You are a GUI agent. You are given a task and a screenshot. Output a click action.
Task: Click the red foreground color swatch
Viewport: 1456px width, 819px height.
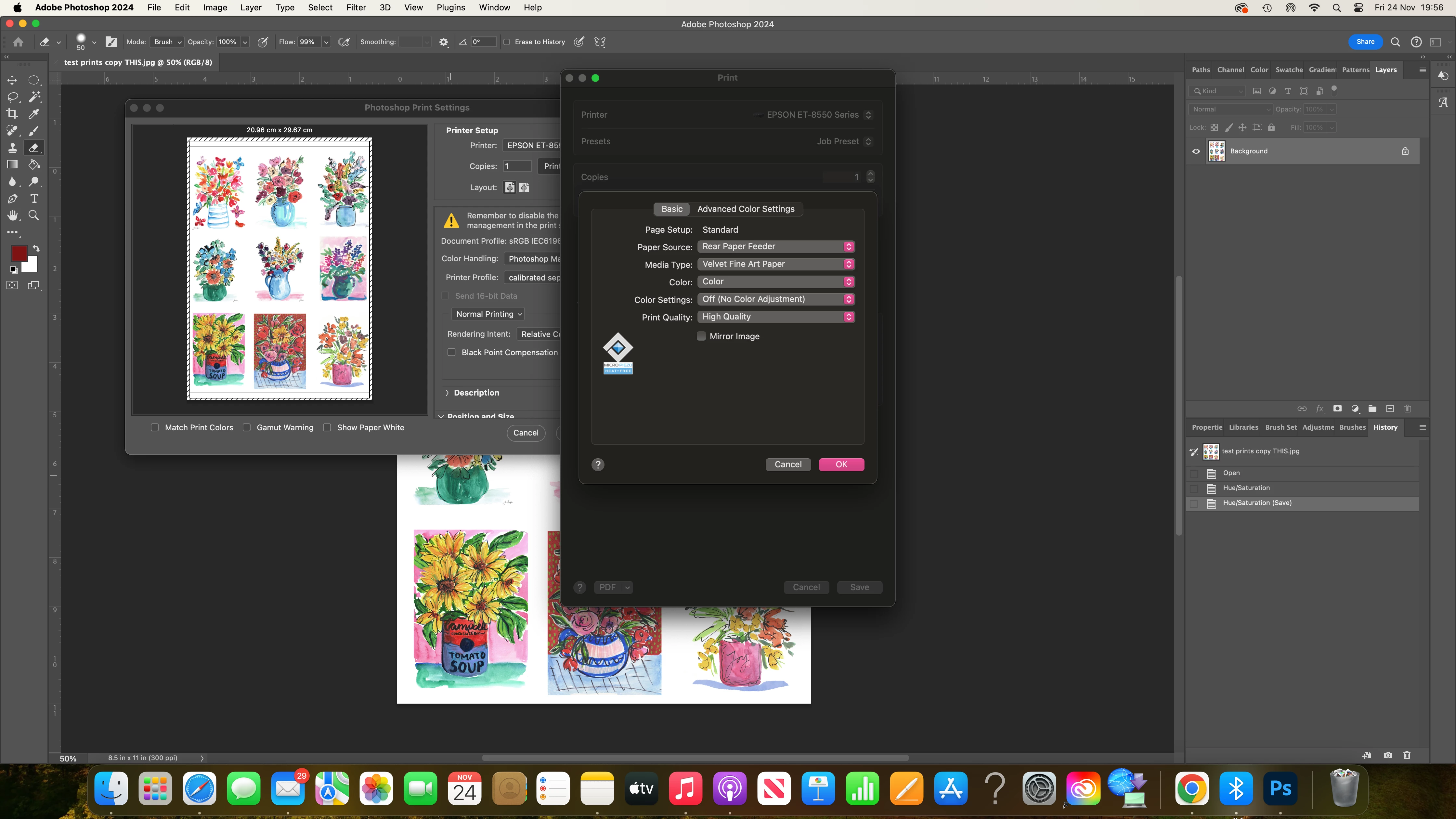pyautogui.click(x=19, y=253)
